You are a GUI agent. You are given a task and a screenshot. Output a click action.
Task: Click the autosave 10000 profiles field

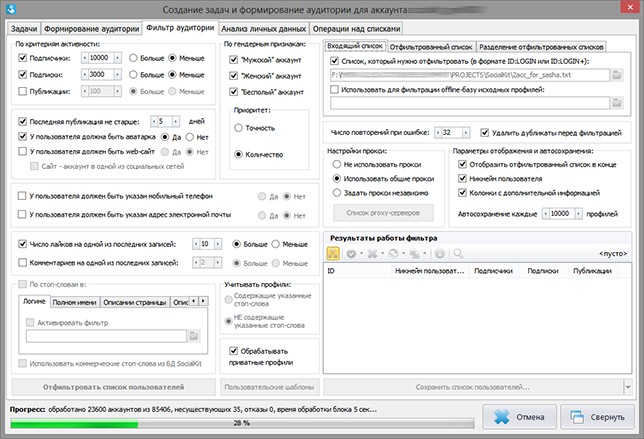(562, 214)
